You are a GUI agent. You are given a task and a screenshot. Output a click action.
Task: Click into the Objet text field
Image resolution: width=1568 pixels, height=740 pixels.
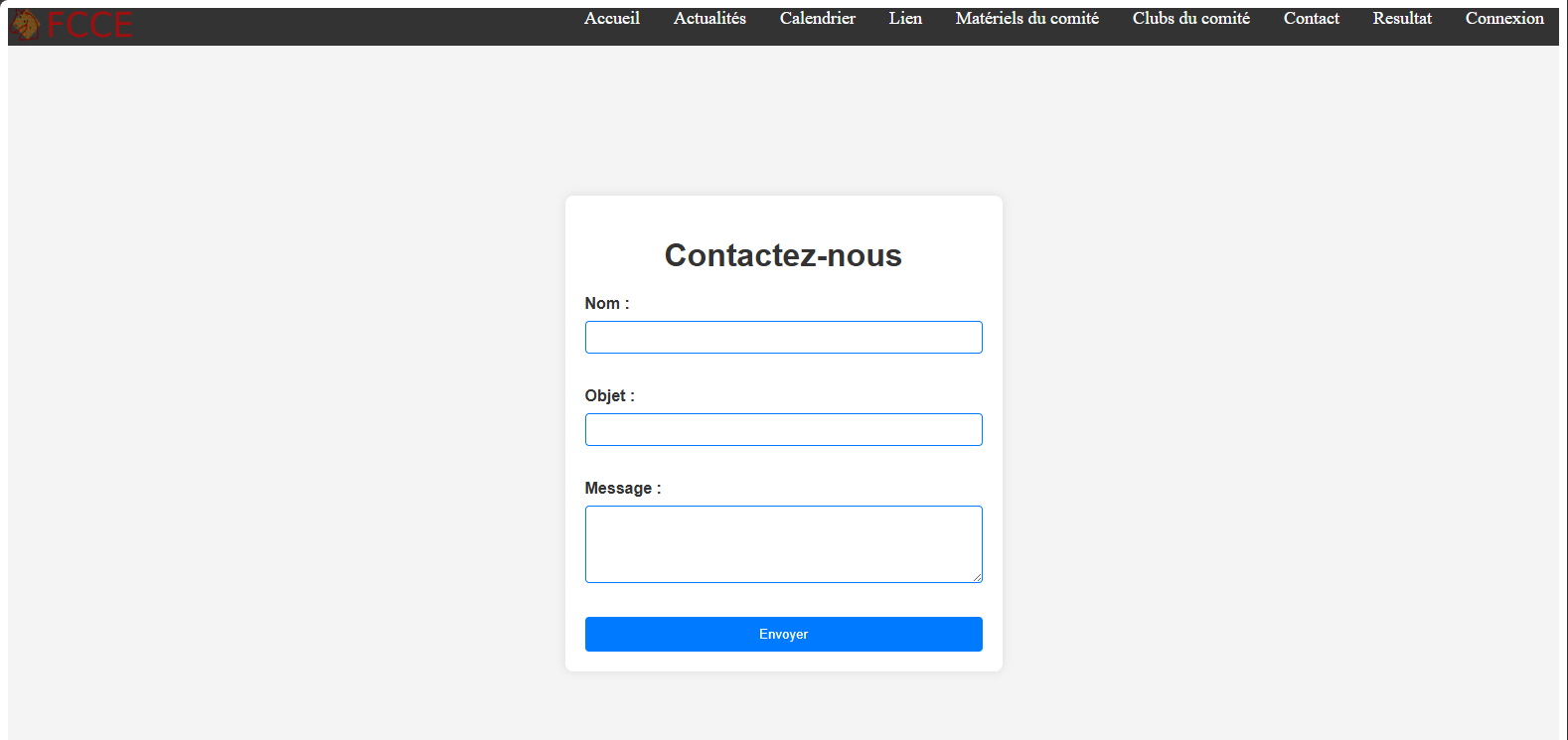(783, 430)
